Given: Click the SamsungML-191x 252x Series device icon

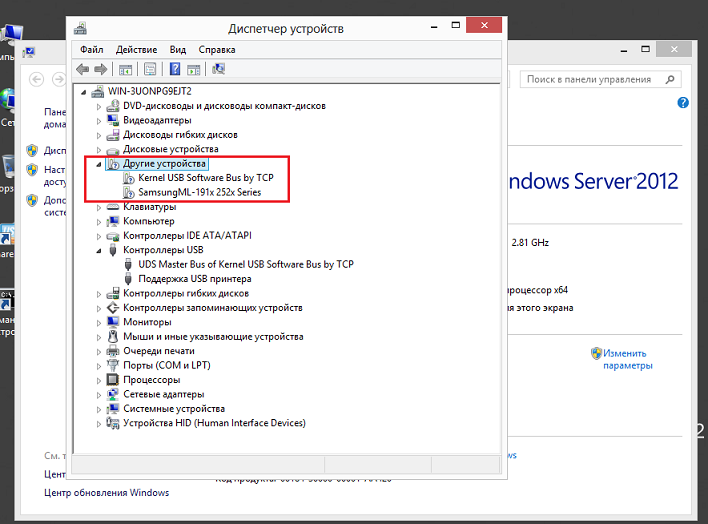Looking at the screenshot, I should [x=129, y=192].
